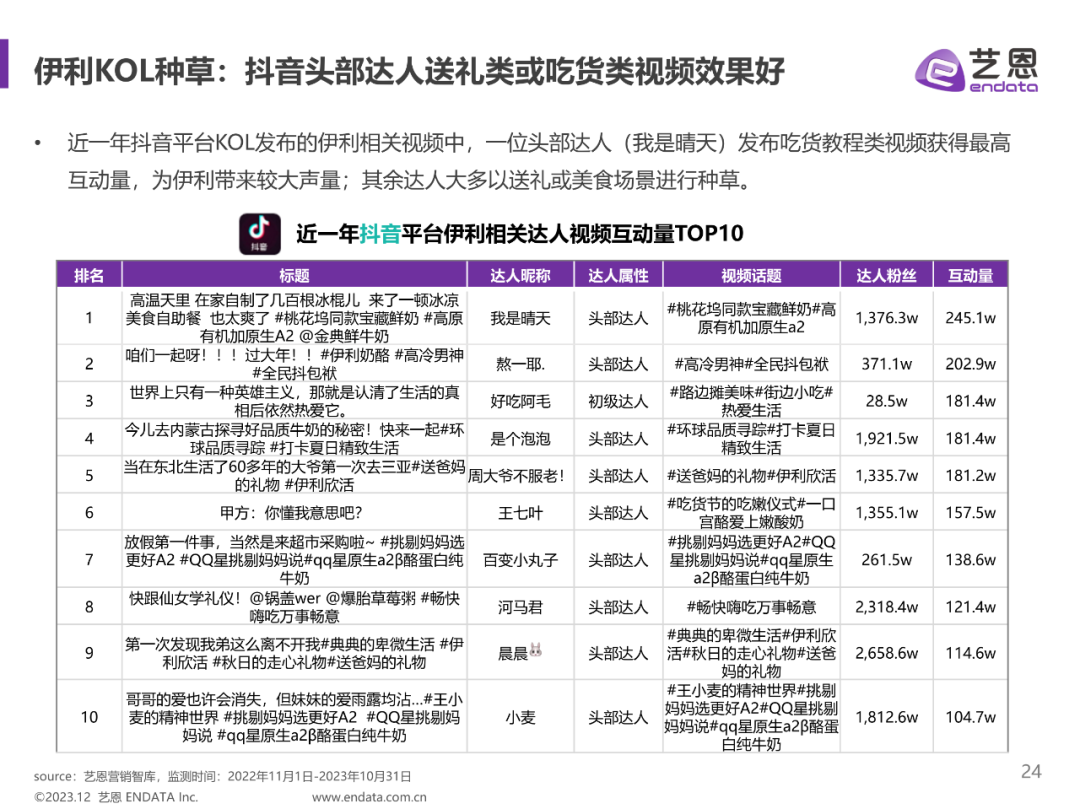The image size is (1080, 809).
Task: Click the fans value 1,335.7w
Action: coord(886,476)
